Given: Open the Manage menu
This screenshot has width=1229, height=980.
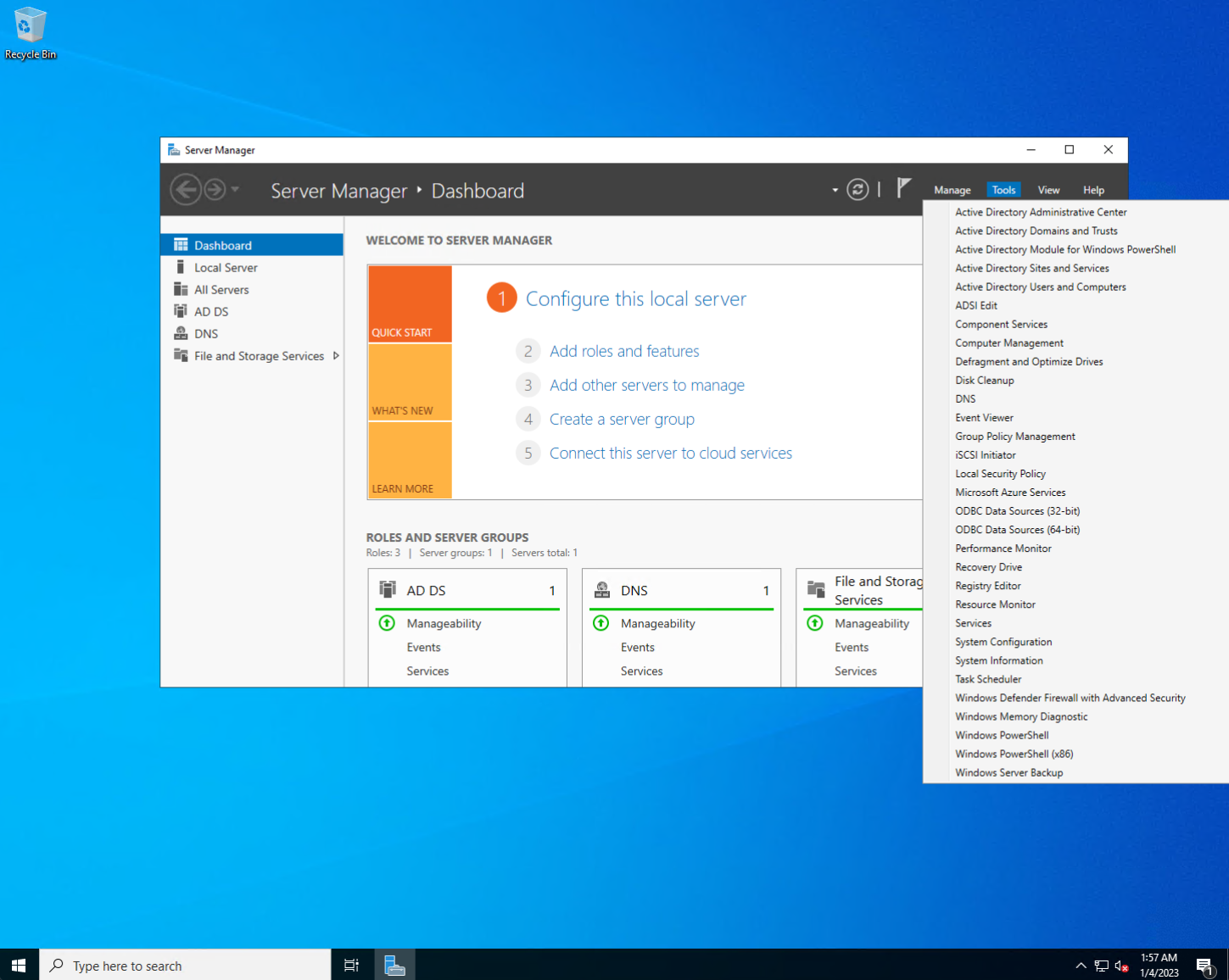Looking at the screenshot, I should [x=952, y=190].
